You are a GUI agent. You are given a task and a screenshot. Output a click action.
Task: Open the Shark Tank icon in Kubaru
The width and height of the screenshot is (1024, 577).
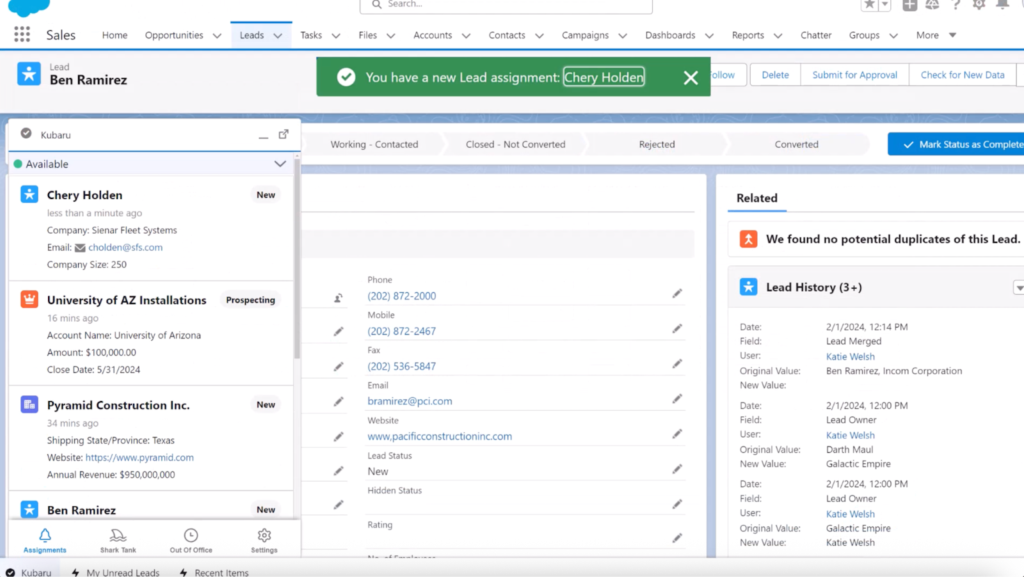pos(118,540)
